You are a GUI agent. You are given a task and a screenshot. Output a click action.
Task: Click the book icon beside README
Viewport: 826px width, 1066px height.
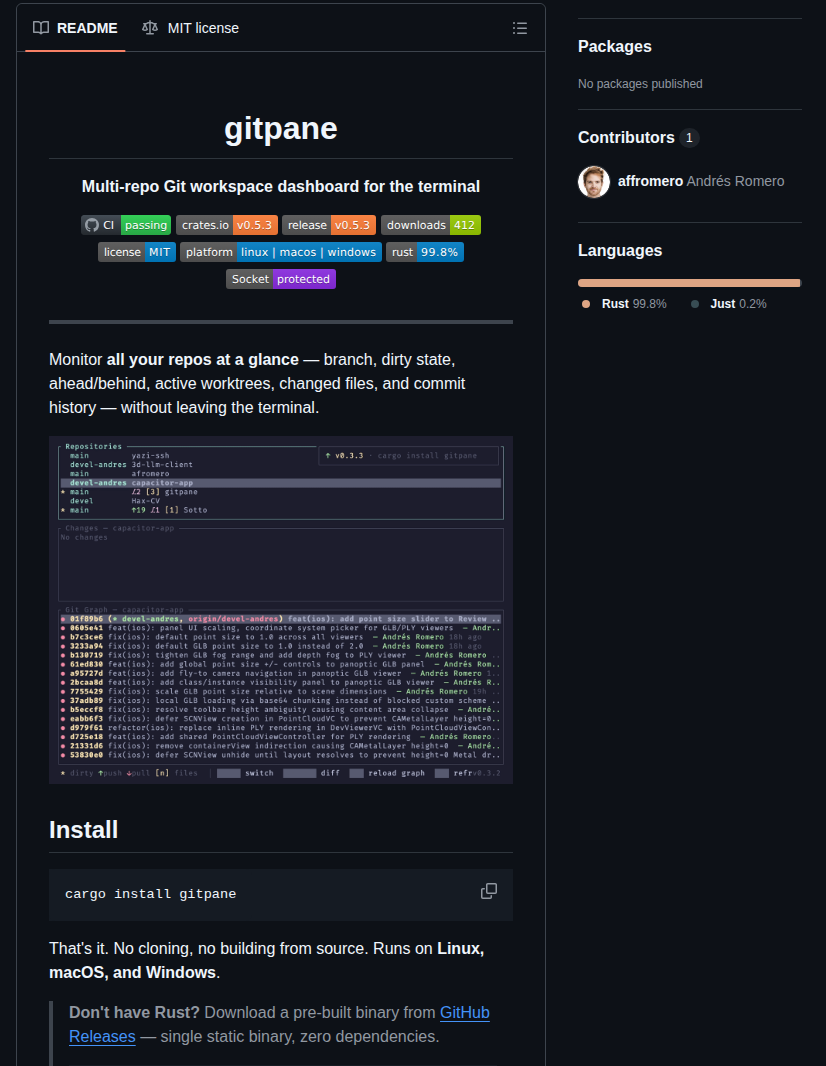(x=41, y=28)
